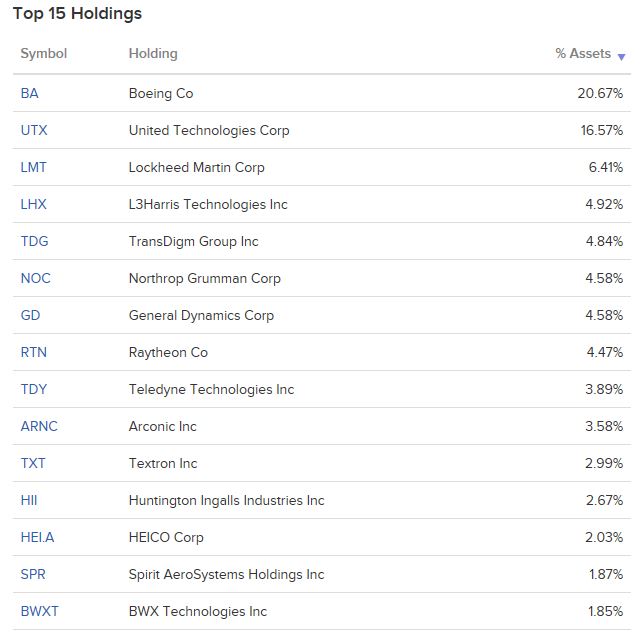Open the LHX ticker symbol link
The image size is (640, 633).
coord(33,204)
